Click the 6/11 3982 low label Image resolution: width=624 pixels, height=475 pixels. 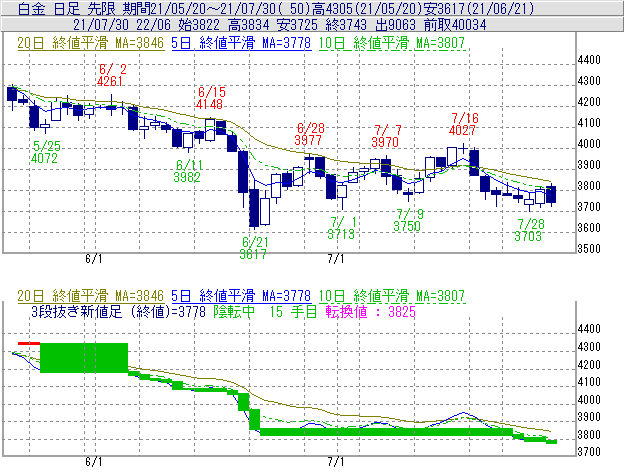[188, 171]
